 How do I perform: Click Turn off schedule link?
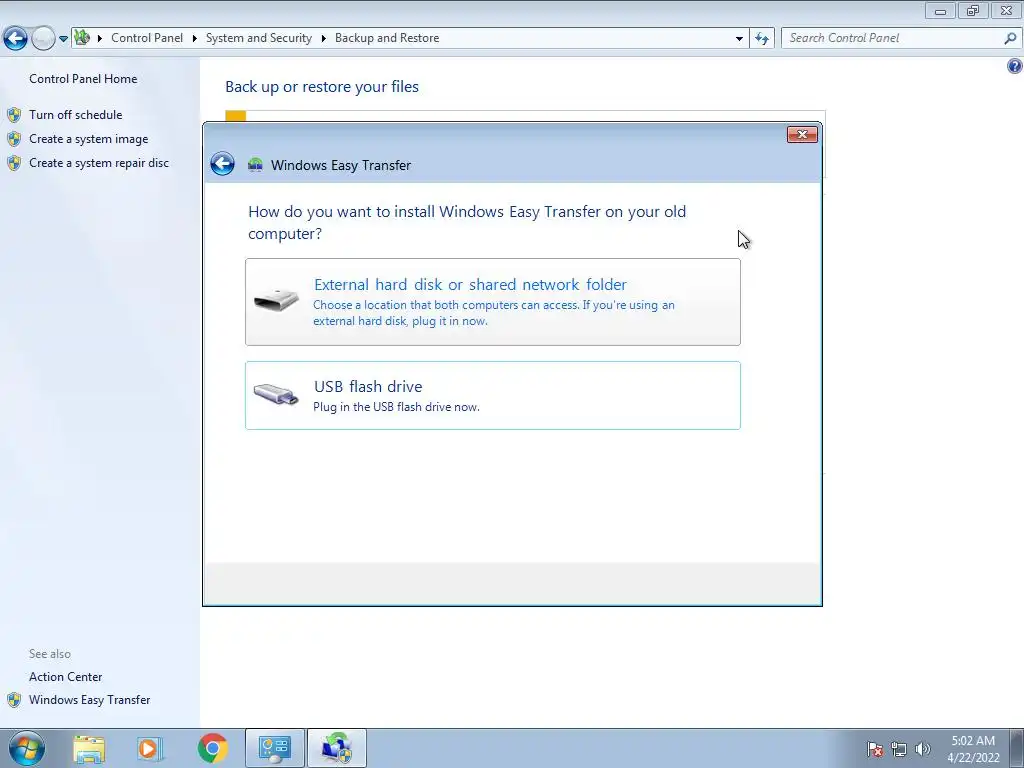coord(76,114)
